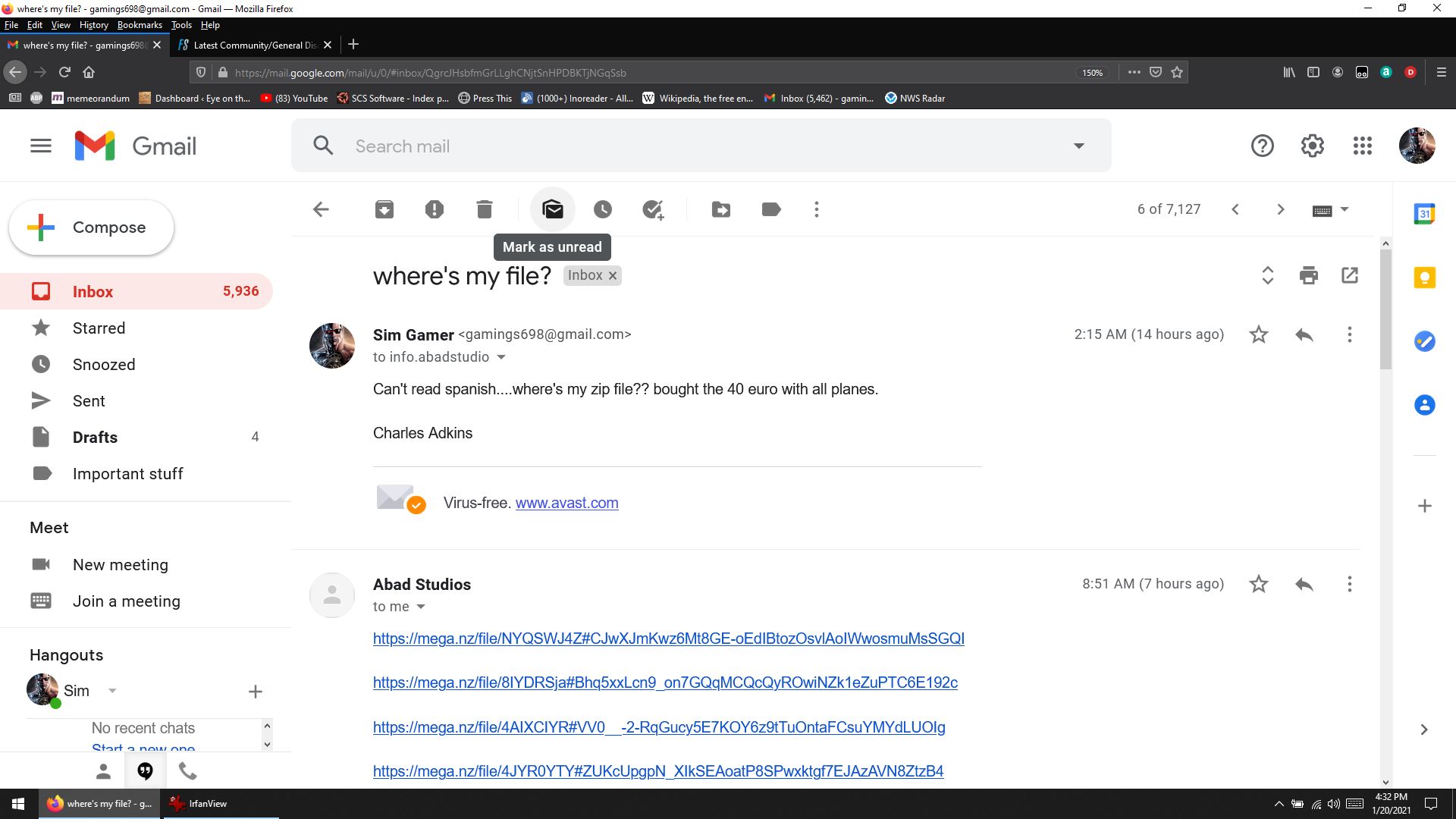Archive the open email
1456x819 pixels.
[x=384, y=209]
